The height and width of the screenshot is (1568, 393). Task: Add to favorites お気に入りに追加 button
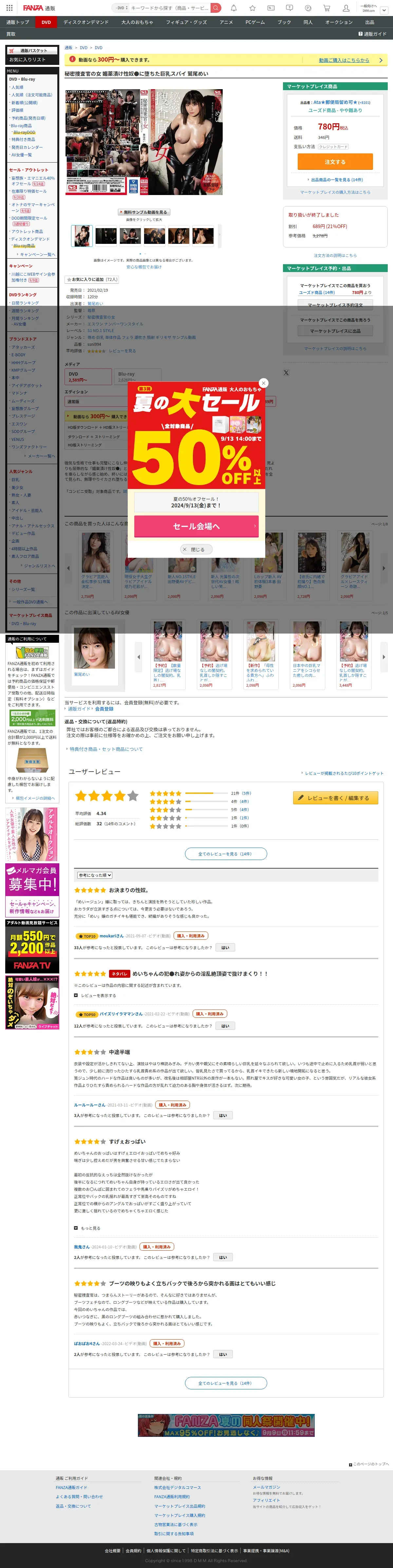point(92,279)
